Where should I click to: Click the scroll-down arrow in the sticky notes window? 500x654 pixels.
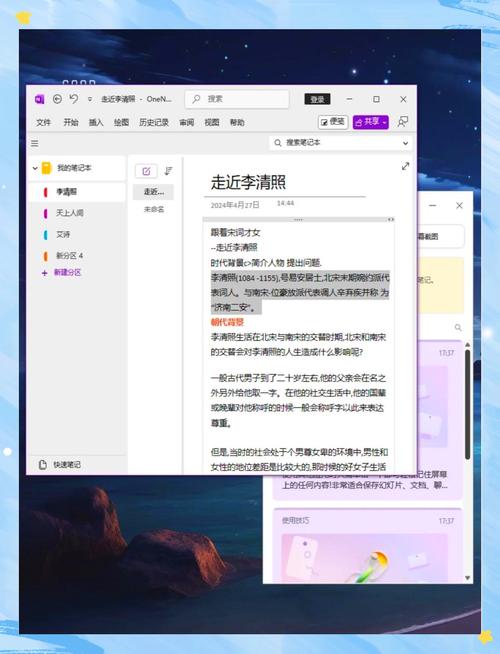click(x=467, y=578)
